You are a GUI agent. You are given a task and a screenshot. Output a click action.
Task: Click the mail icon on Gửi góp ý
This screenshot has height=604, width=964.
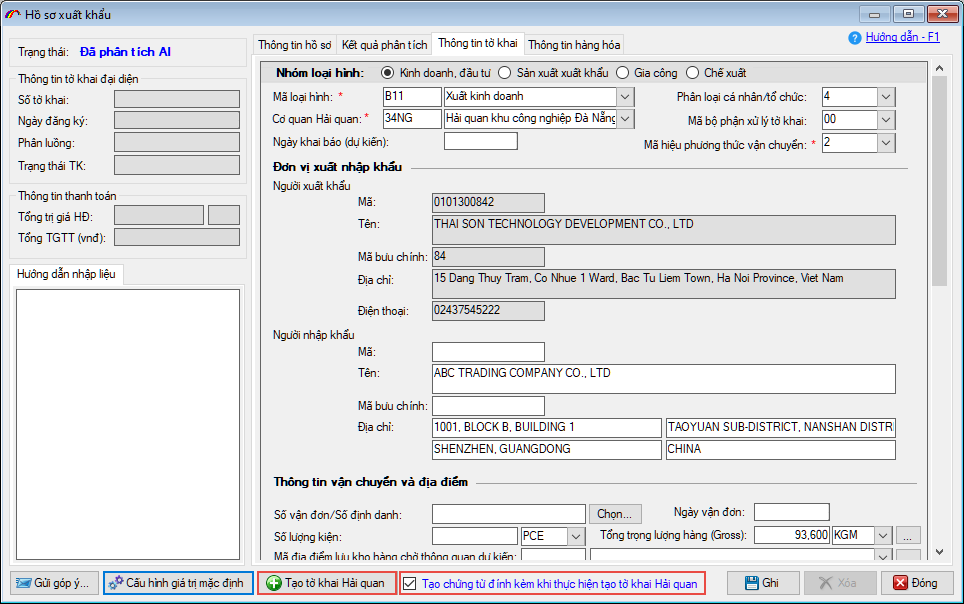point(24,583)
